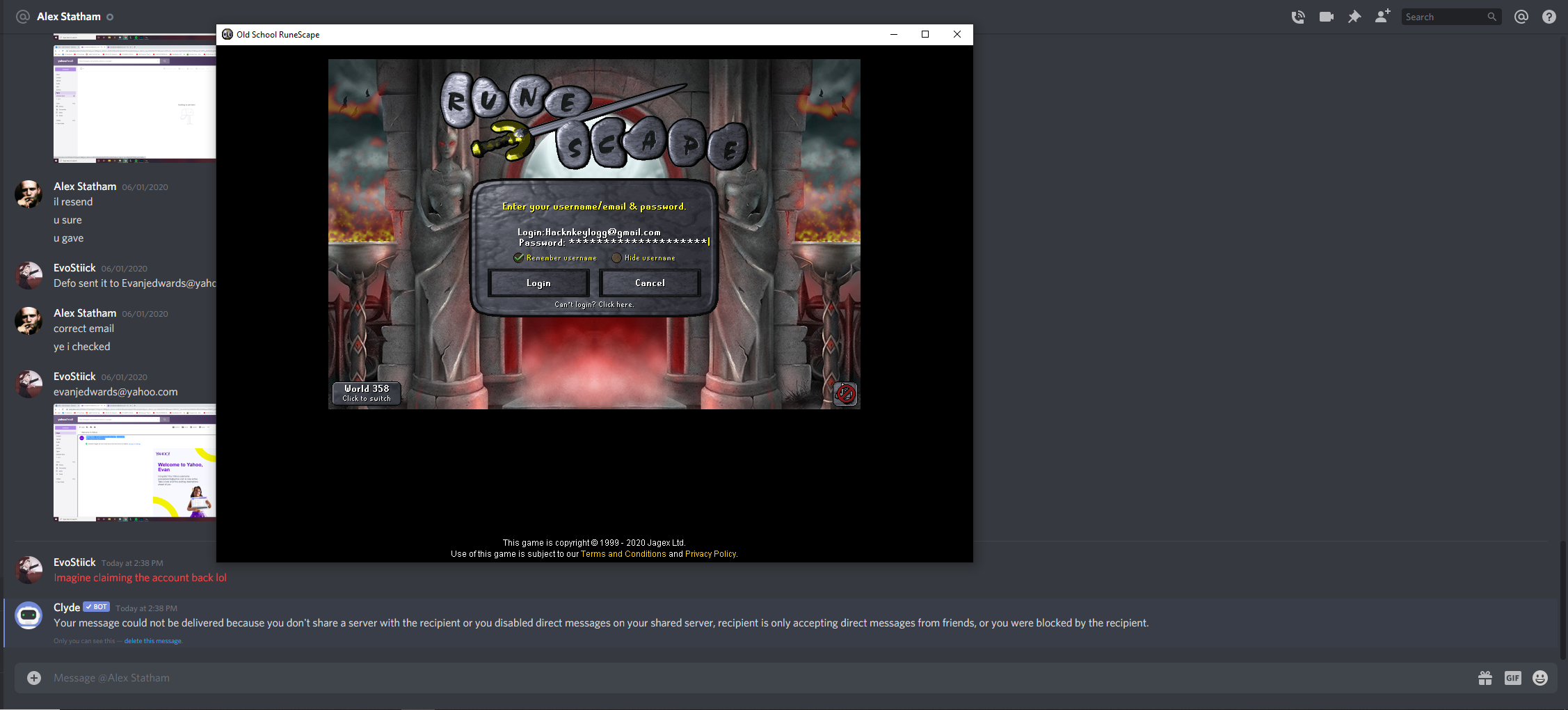Close the Old School RuneScape window
1568x710 pixels.
[x=957, y=34]
